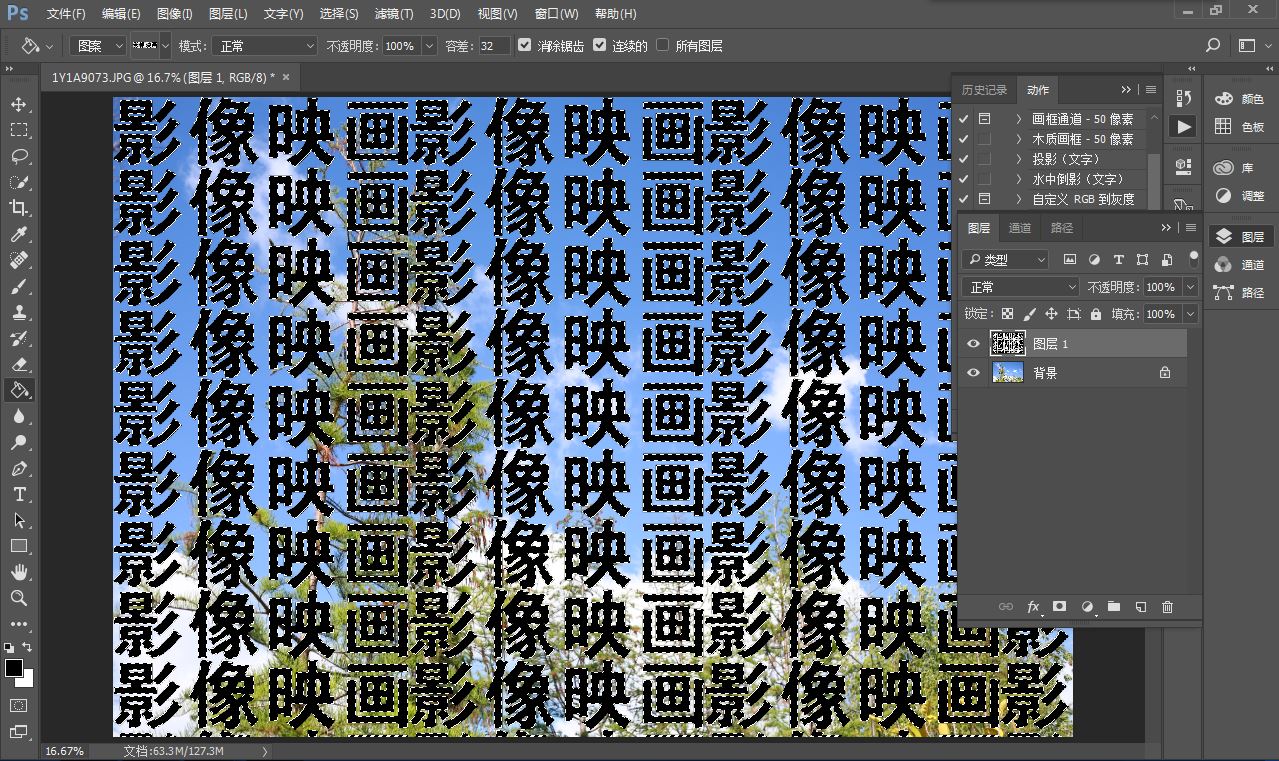The height and width of the screenshot is (761, 1279).
Task: Select the Zoom tool
Action: (19, 598)
